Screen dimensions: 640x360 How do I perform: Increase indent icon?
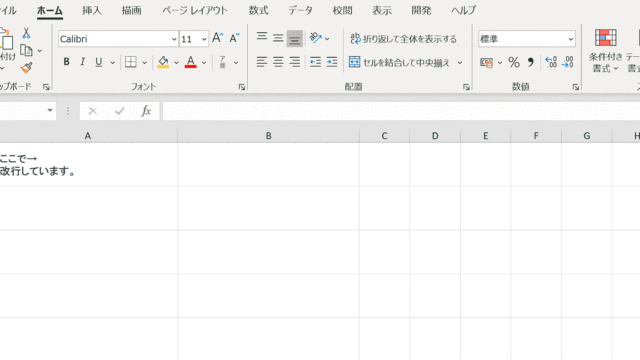332,62
